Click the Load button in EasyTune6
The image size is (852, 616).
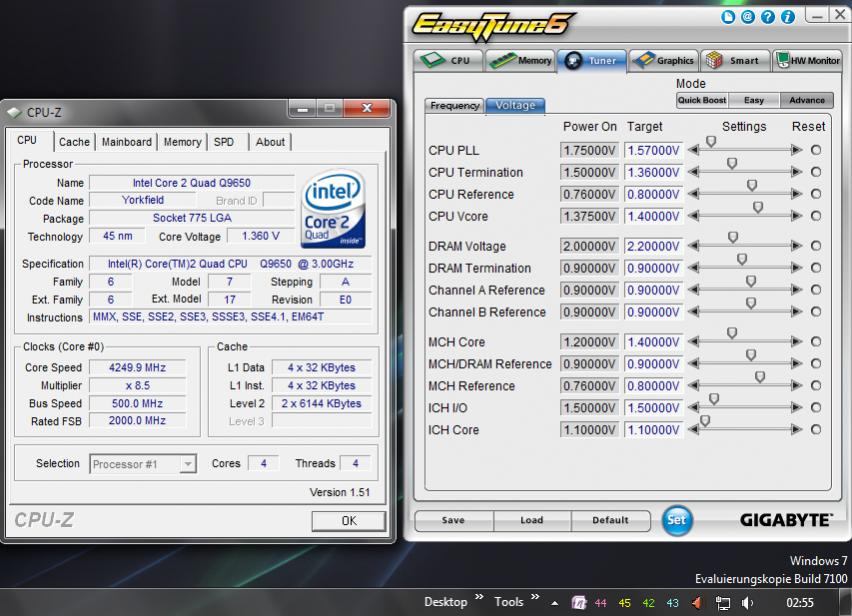coord(531,520)
